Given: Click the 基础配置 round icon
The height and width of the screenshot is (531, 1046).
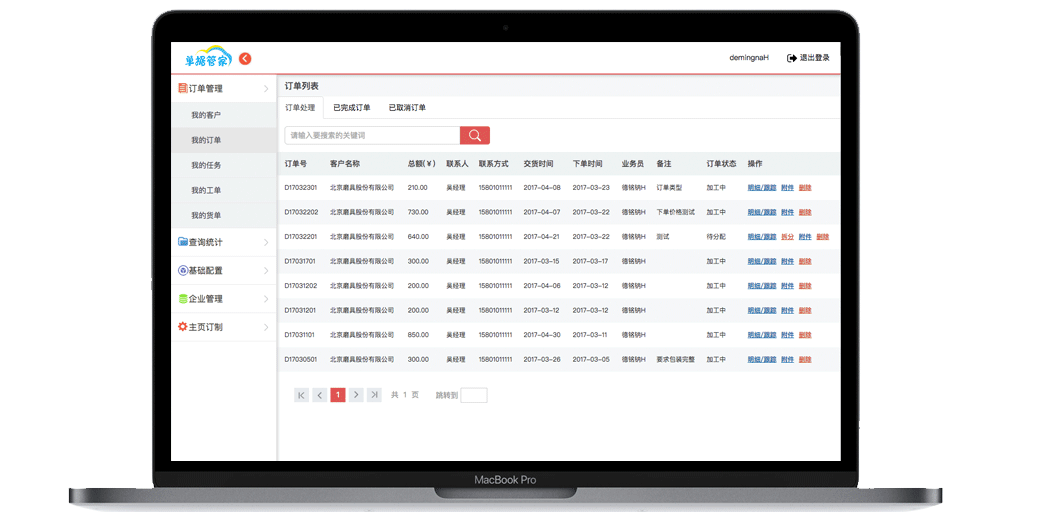Looking at the screenshot, I should tap(183, 270).
